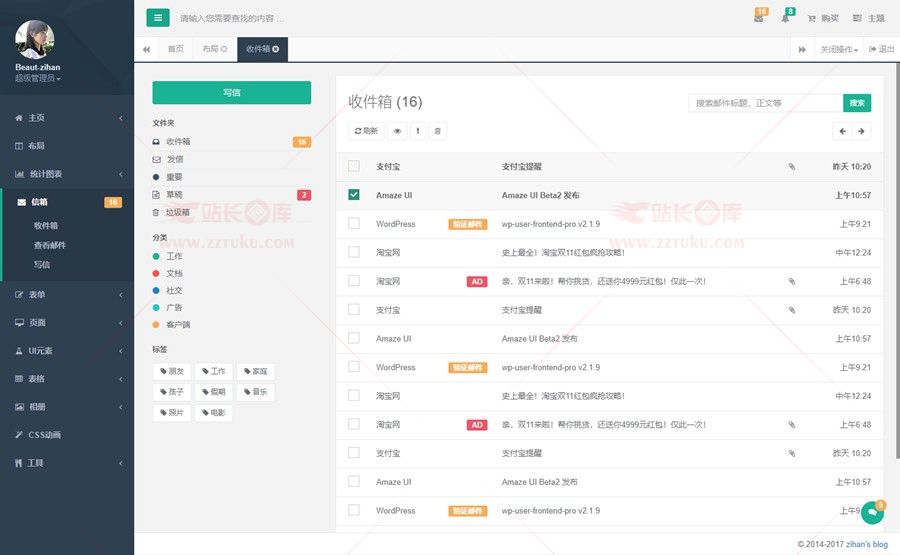Expand the 统计图表 sidebar menu
This screenshot has height=555, width=900.
click(x=67, y=174)
